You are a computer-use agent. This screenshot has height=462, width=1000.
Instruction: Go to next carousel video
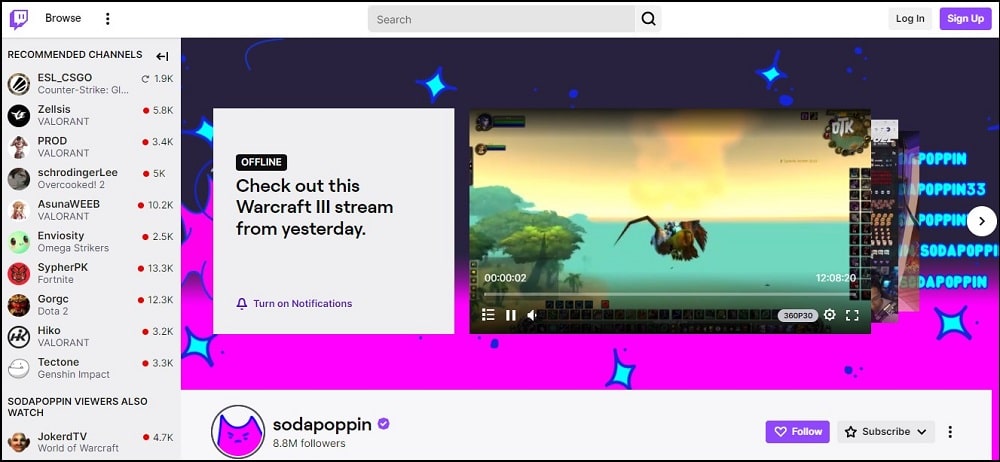pyautogui.click(x=982, y=221)
